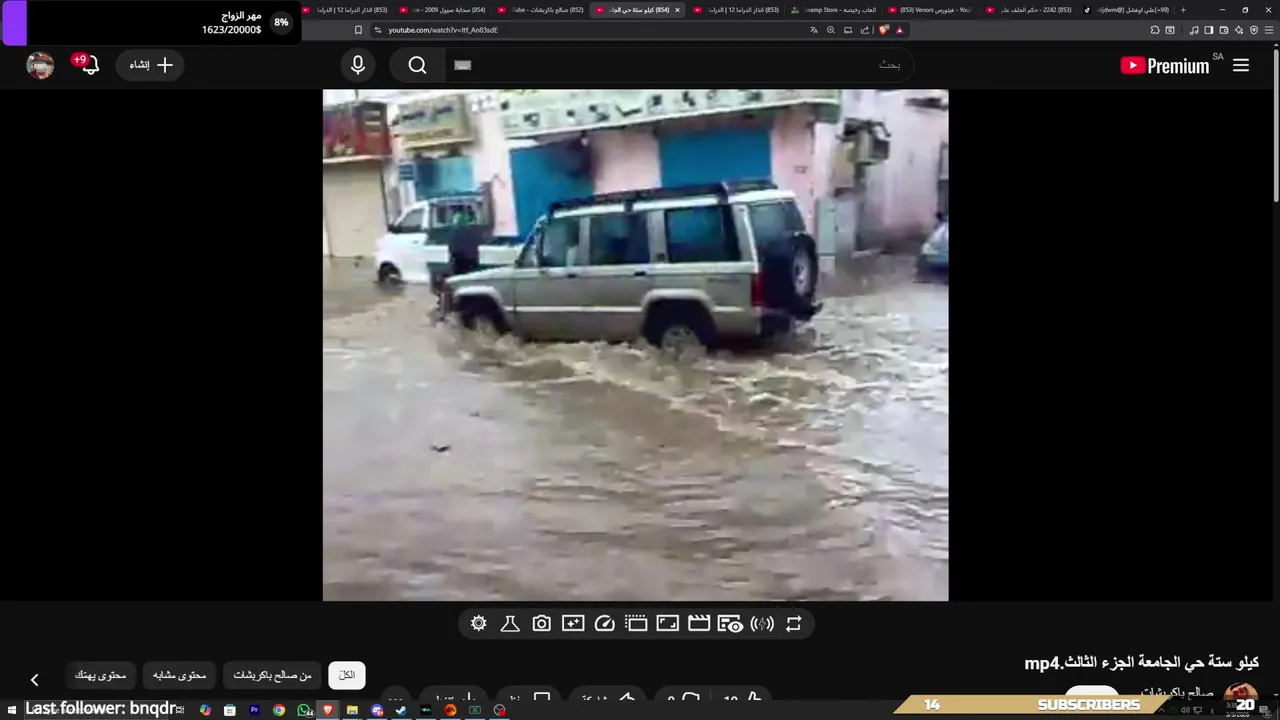
Task: Click the translate page icon in address bar
Action: (x=813, y=30)
